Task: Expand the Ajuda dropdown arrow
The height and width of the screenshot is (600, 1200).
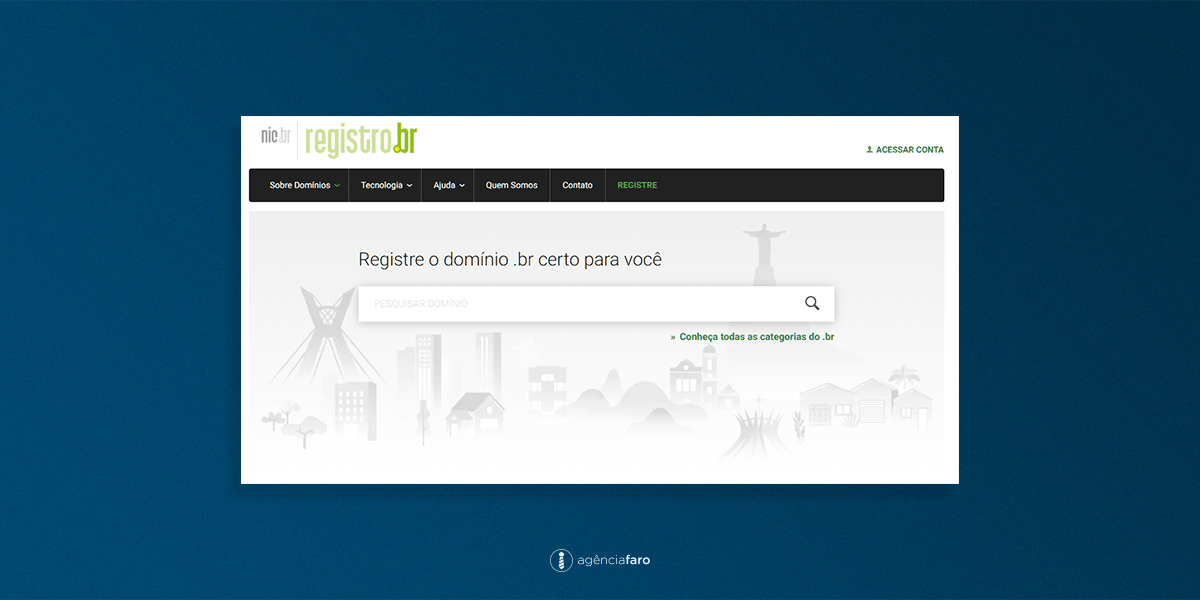Action: click(x=462, y=185)
